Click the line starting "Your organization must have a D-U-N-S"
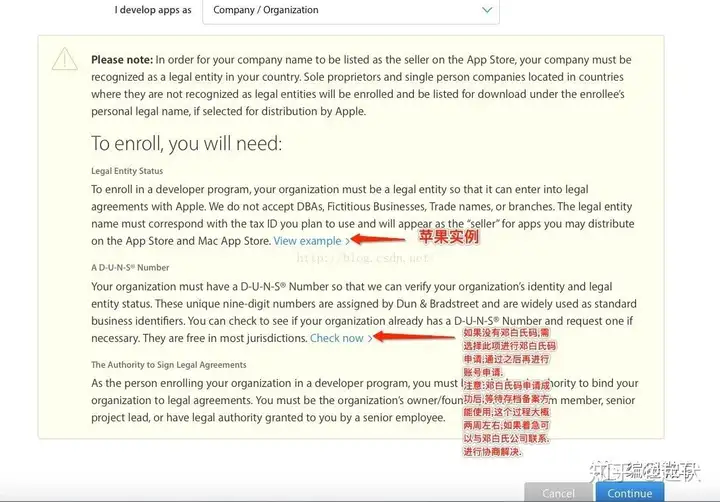 click(351, 287)
